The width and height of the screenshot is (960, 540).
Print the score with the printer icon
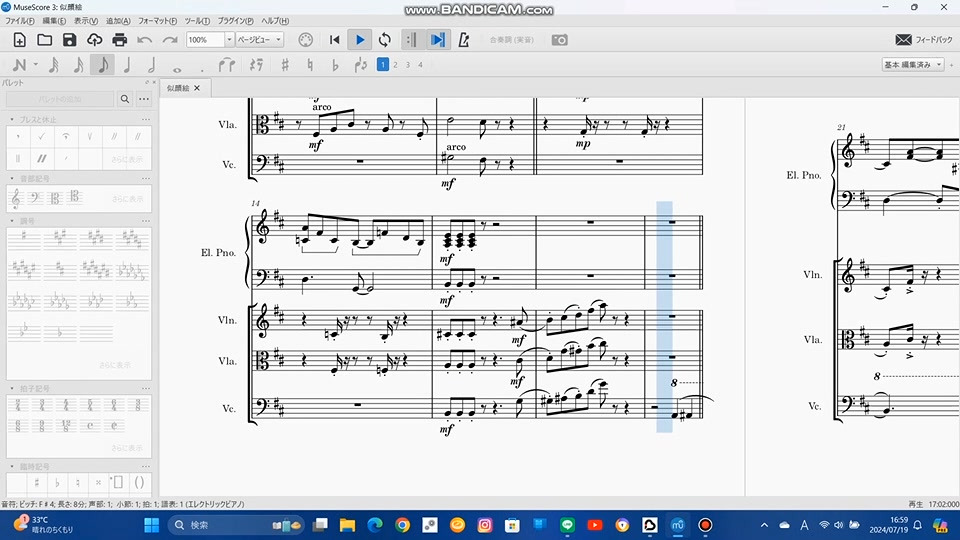[119, 40]
